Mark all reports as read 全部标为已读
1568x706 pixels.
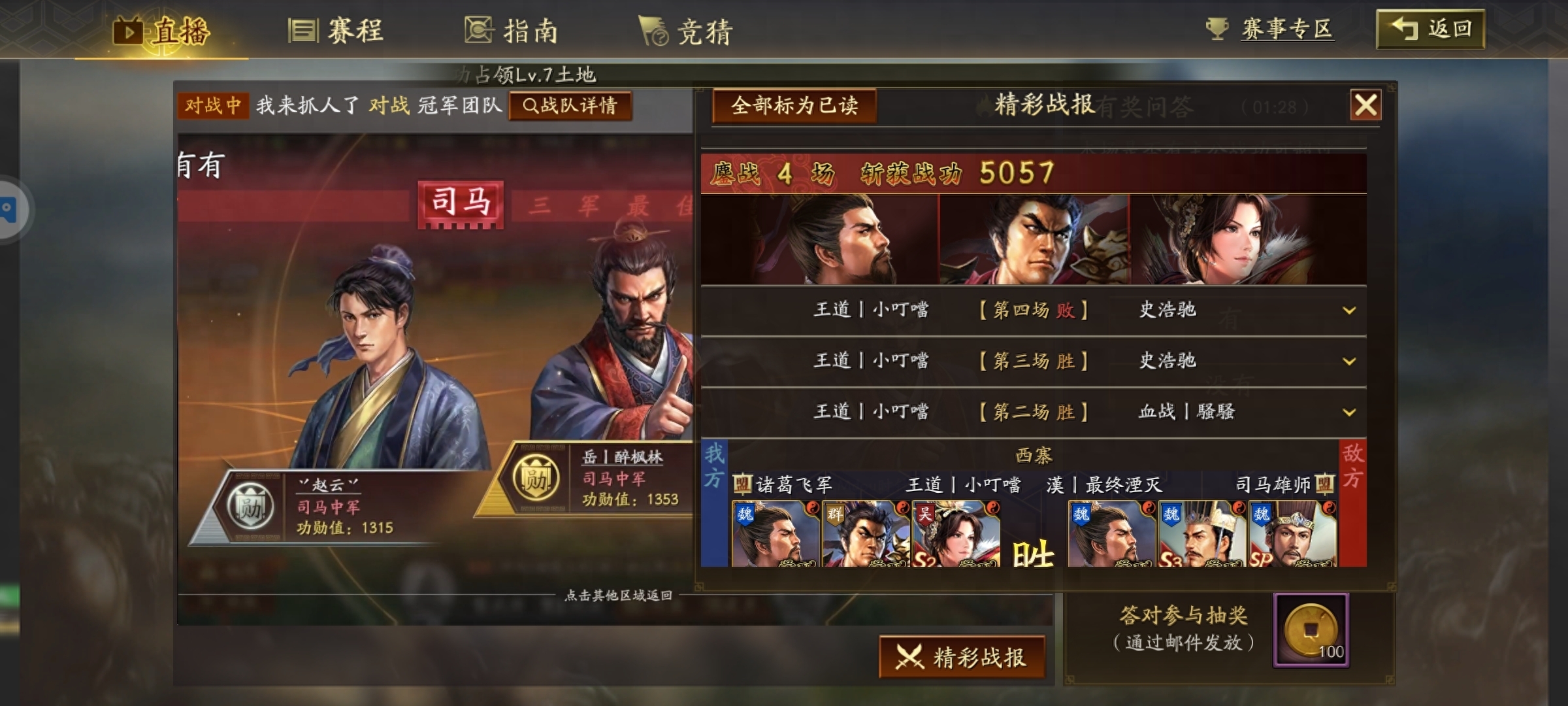[794, 105]
